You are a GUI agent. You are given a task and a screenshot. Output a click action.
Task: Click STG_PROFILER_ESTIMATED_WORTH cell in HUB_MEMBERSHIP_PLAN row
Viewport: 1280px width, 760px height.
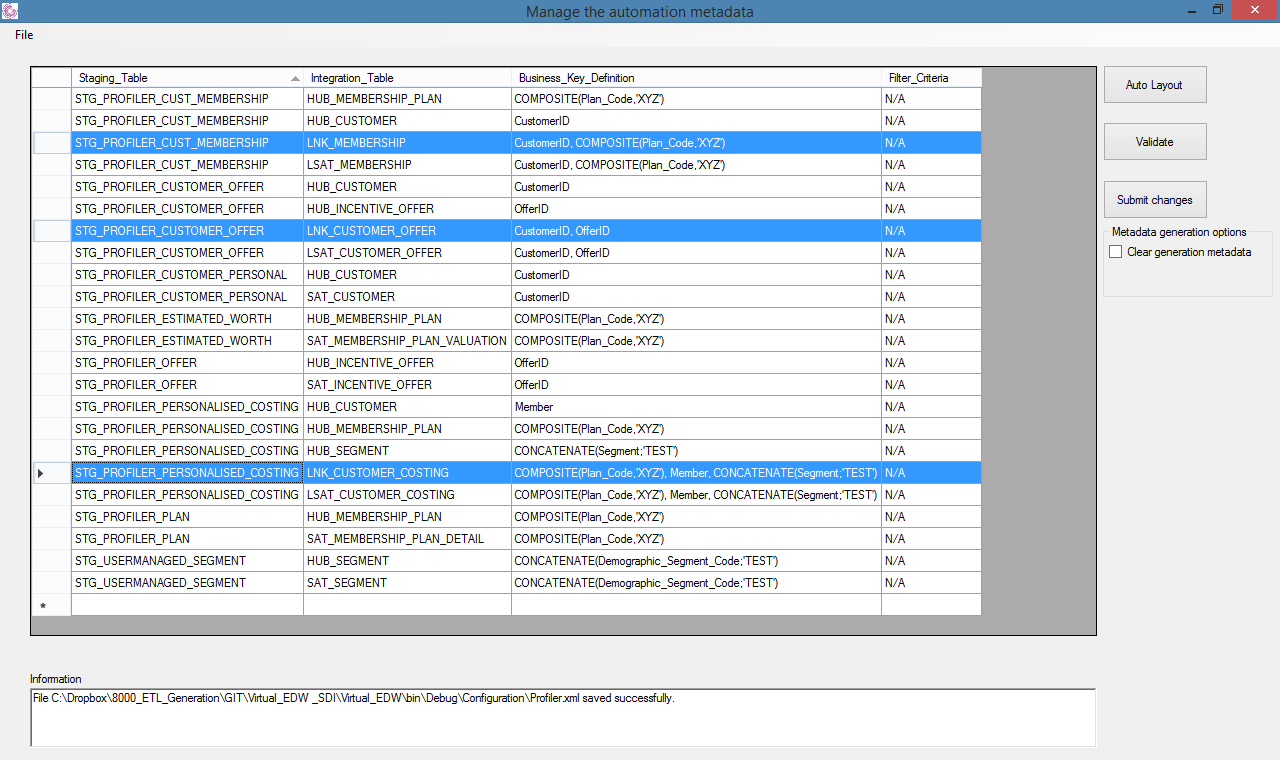point(187,319)
